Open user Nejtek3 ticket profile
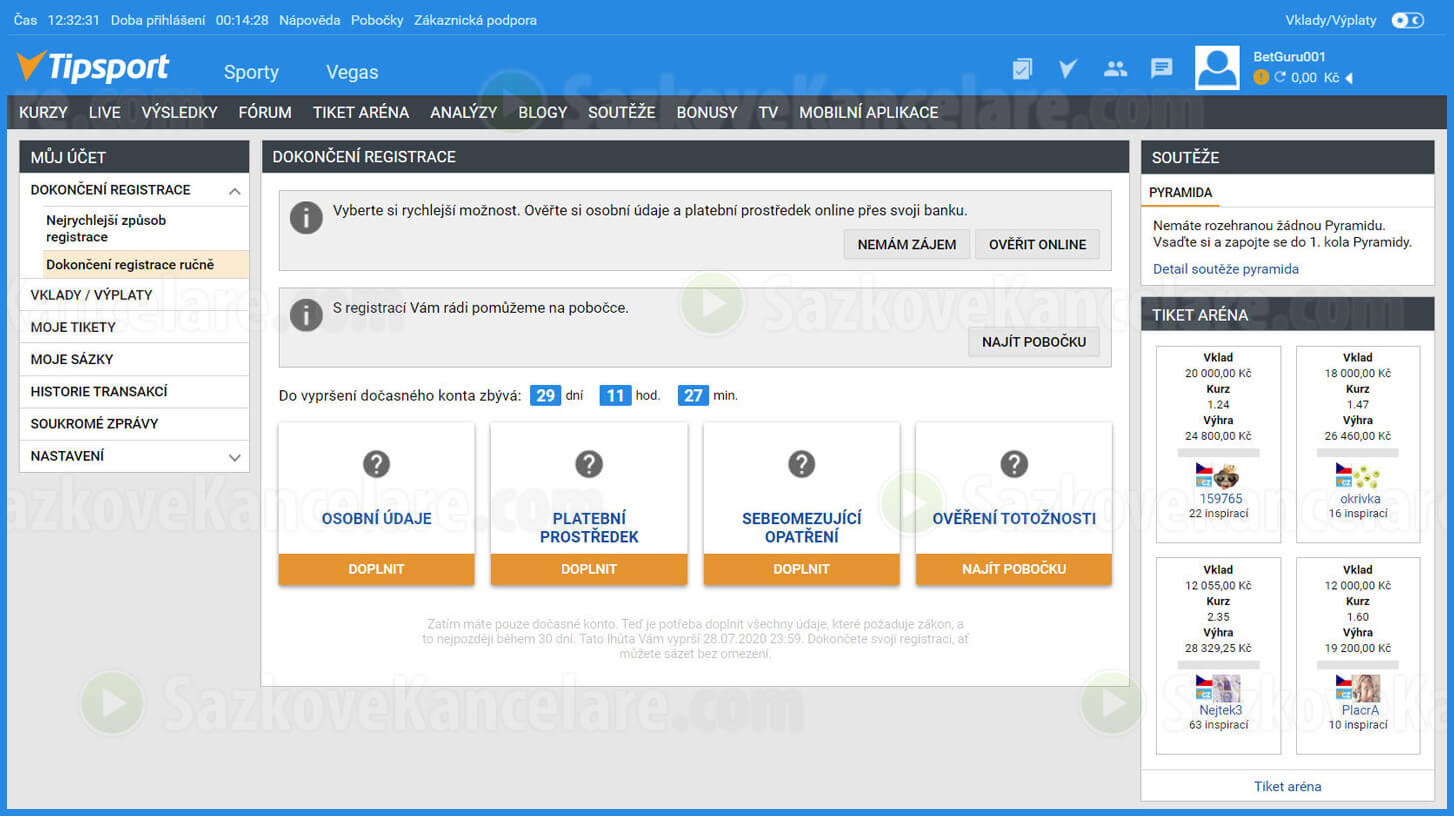This screenshot has width=1454, height=816. click(1221, 710)
